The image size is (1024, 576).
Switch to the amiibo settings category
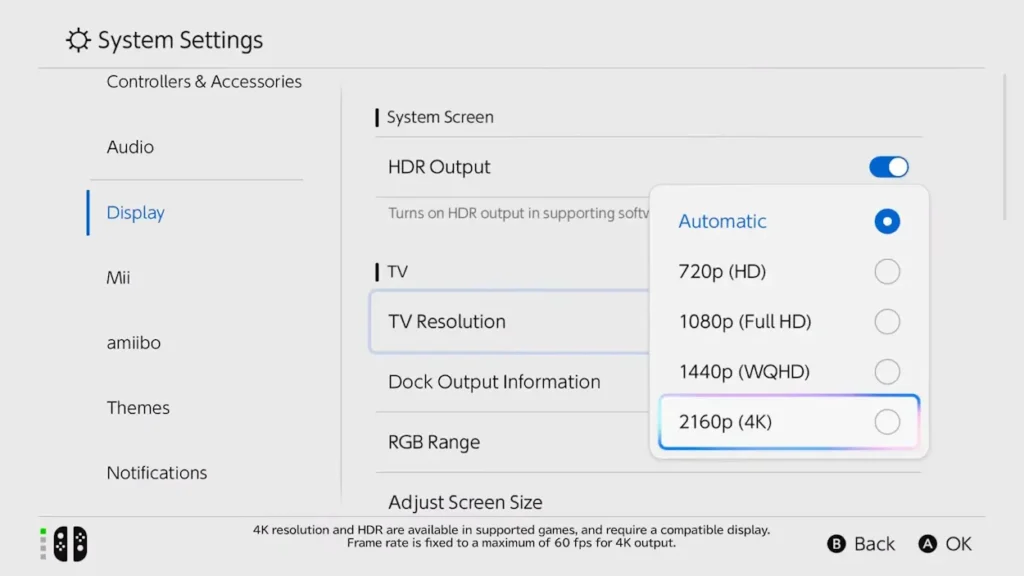click(x=134, y=342)
